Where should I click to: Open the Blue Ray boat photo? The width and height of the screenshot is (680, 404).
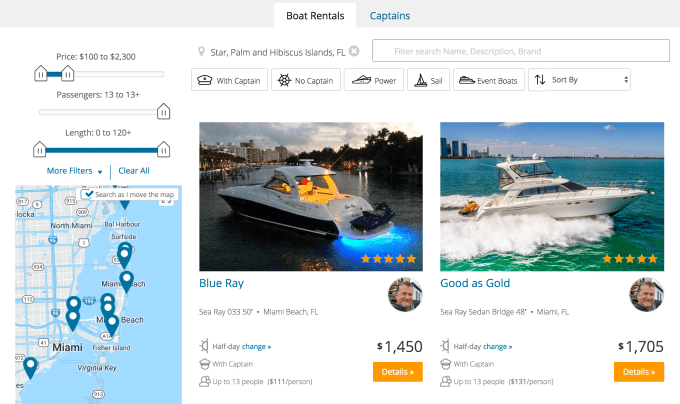click(311, 196)
